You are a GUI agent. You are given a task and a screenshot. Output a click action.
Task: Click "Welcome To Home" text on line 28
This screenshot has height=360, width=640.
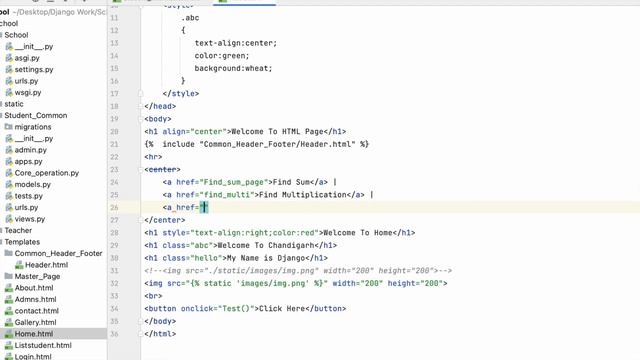[358, 233]
